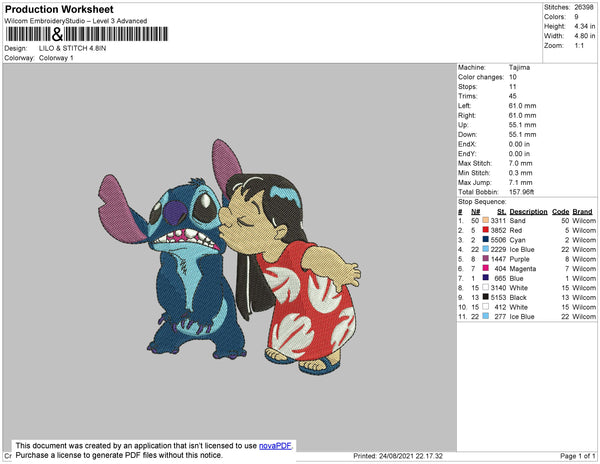Viewport: 600px width, 464px height.
Task: Click the 'Left:' value '61.0 mm'
Action: pyautogui.click(x=522, y=106)
